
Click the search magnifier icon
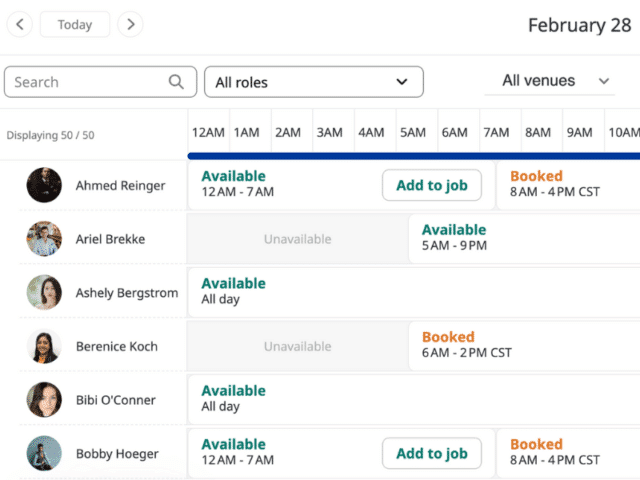[176, 82]
